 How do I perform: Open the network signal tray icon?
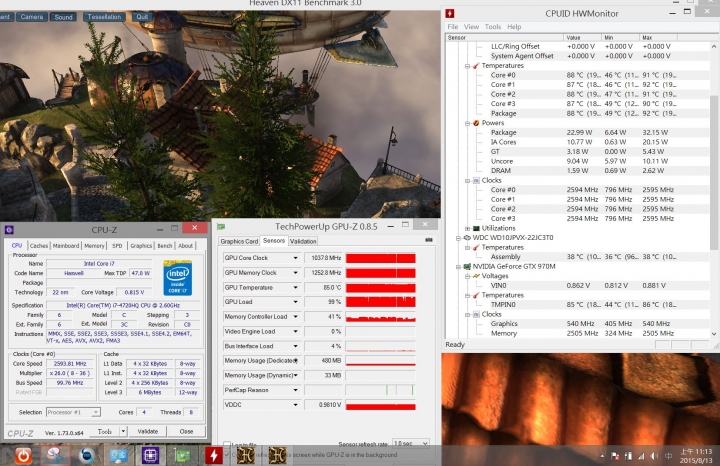(x=641, y=456)
